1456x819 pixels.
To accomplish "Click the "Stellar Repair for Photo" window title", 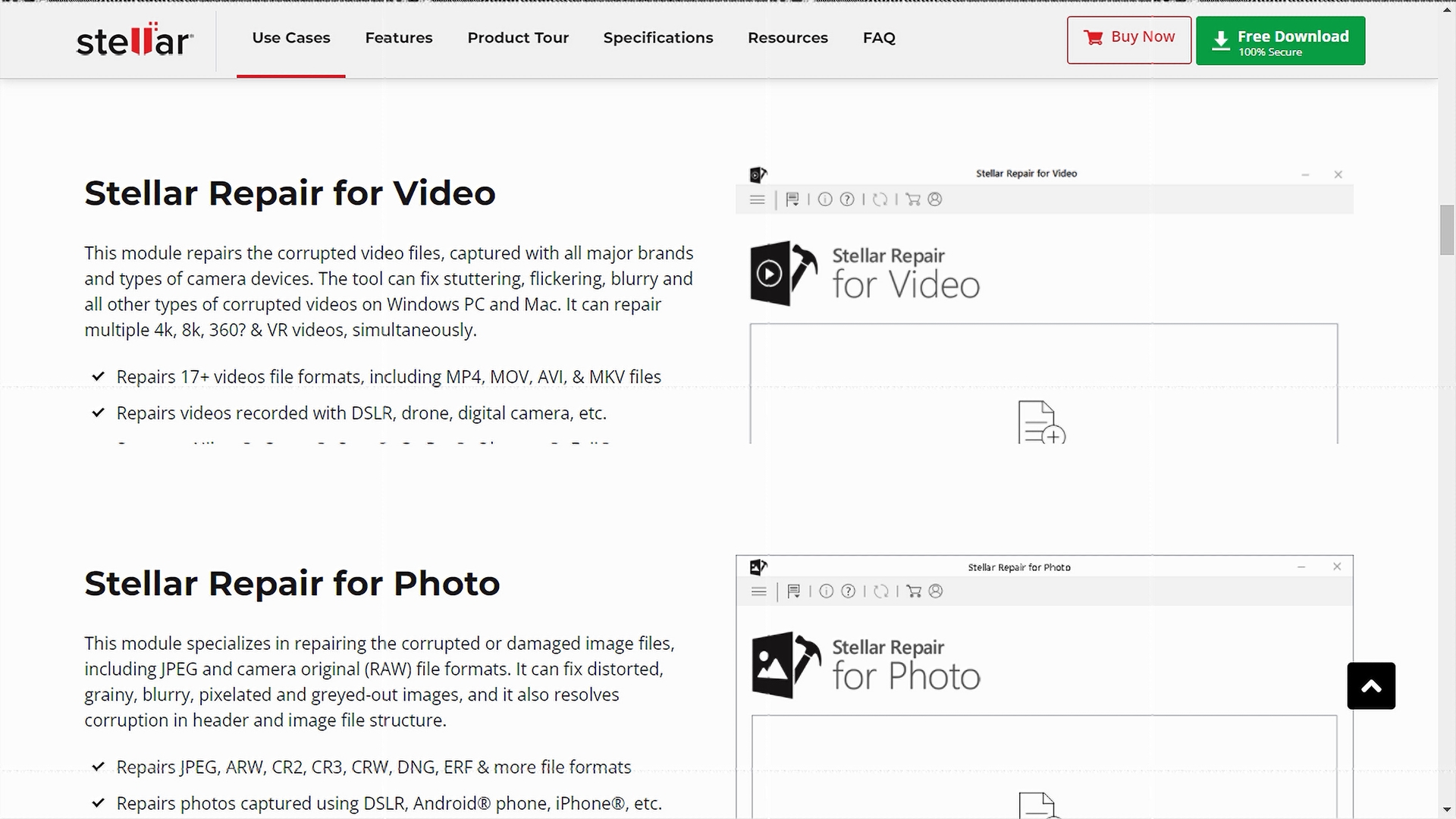I will point(1019,567).
